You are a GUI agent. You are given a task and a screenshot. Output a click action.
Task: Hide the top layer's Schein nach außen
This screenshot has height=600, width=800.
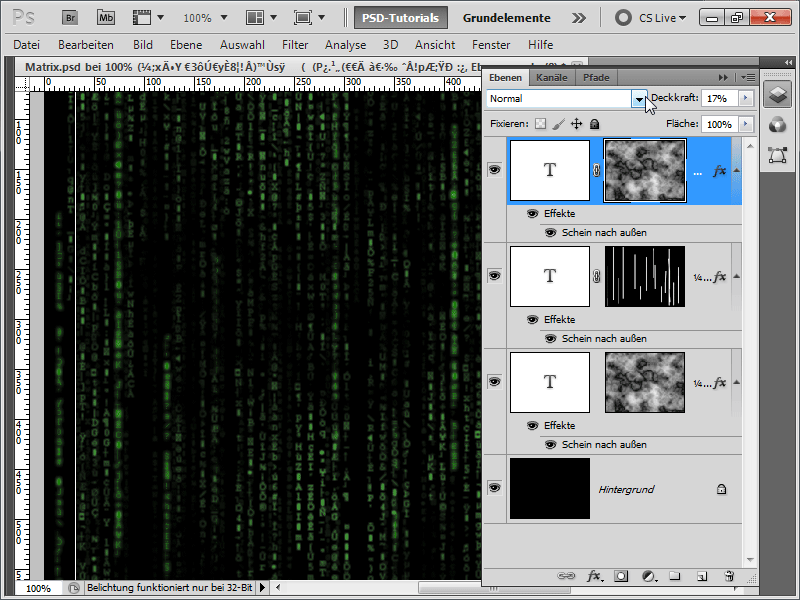551,233
